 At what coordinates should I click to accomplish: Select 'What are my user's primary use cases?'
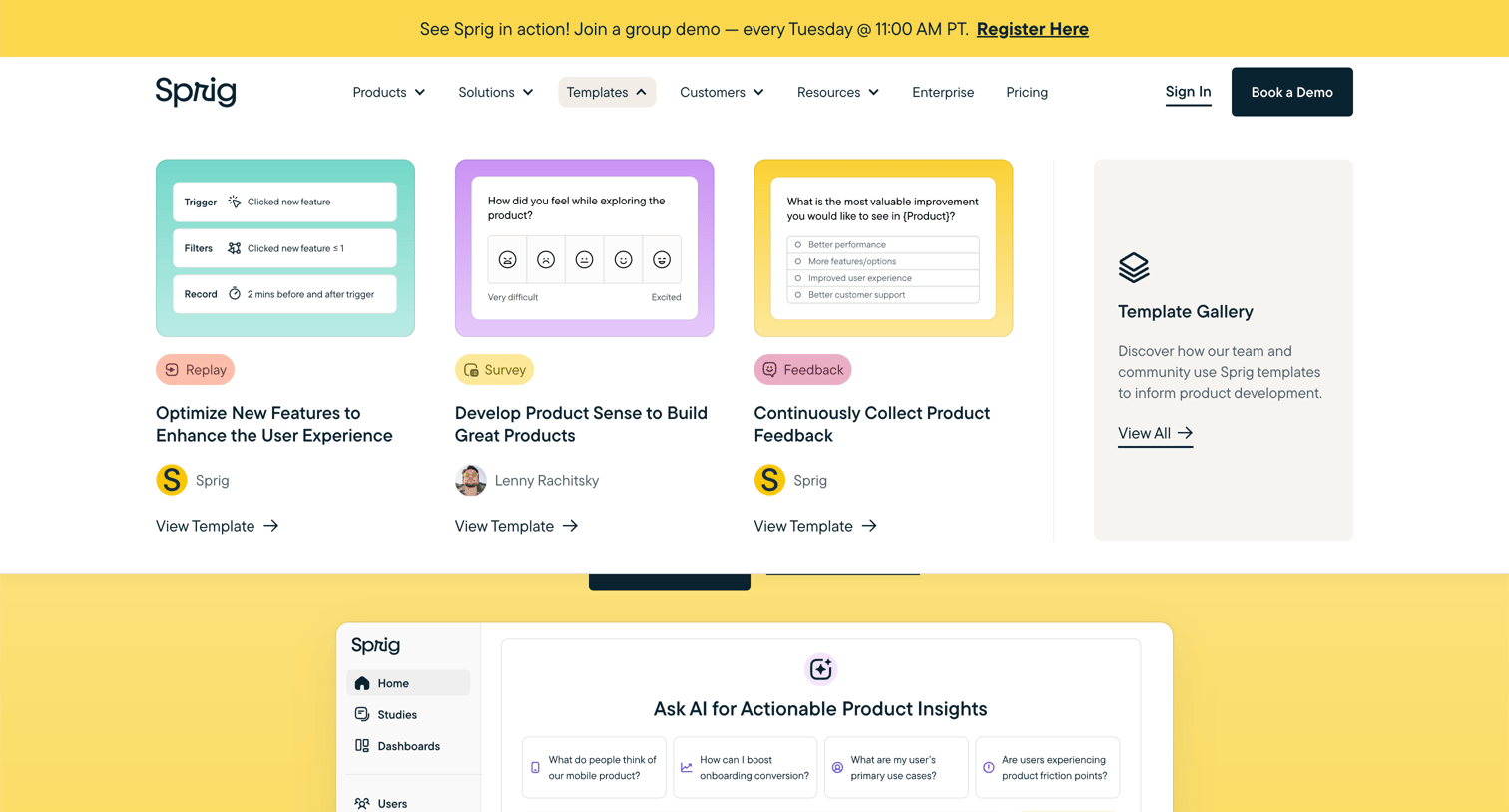[896, 768]
